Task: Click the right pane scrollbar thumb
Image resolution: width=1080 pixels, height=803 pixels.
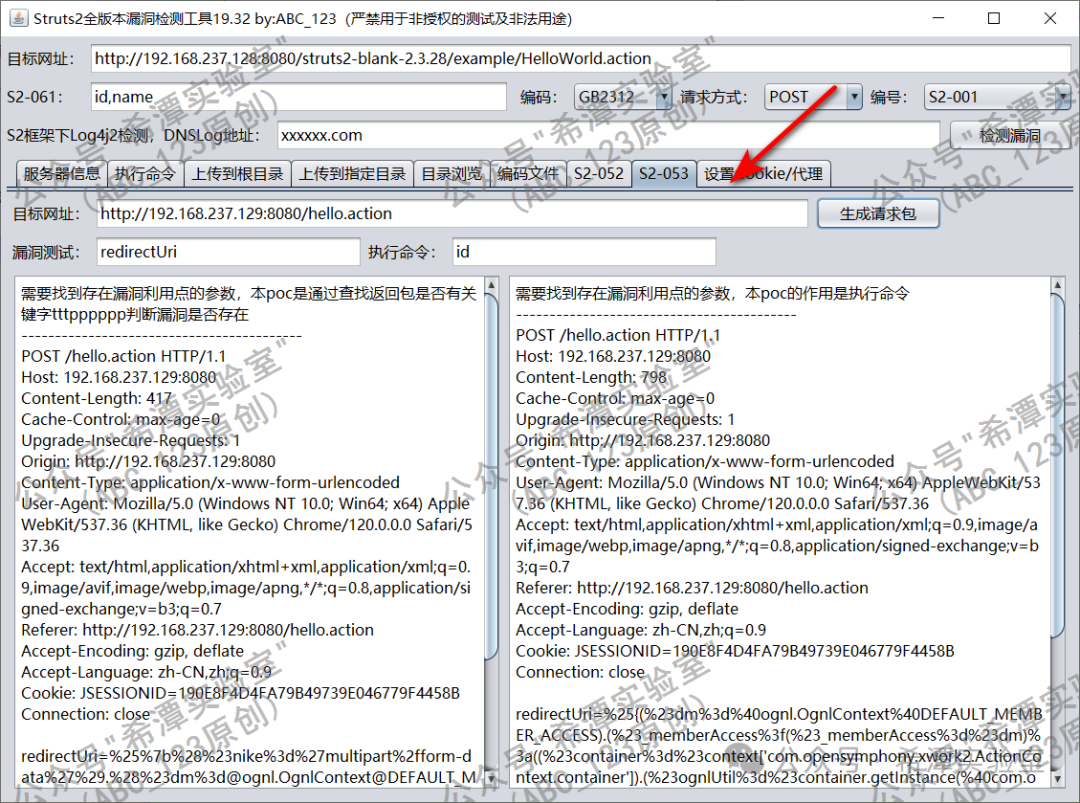Action: (x=1058, y=466)
